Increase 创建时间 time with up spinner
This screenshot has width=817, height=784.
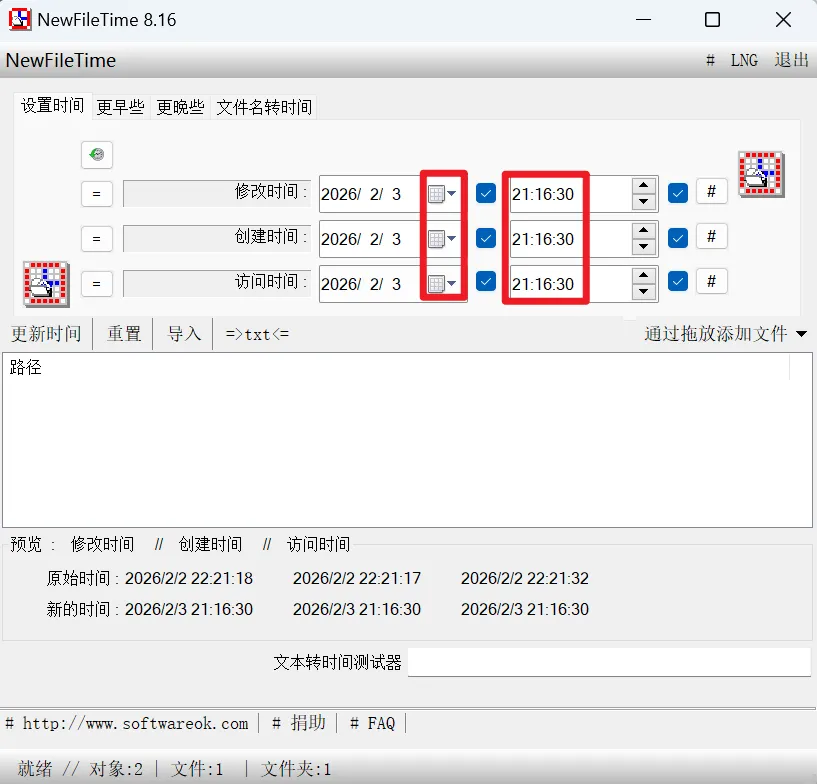coord(643,230)
